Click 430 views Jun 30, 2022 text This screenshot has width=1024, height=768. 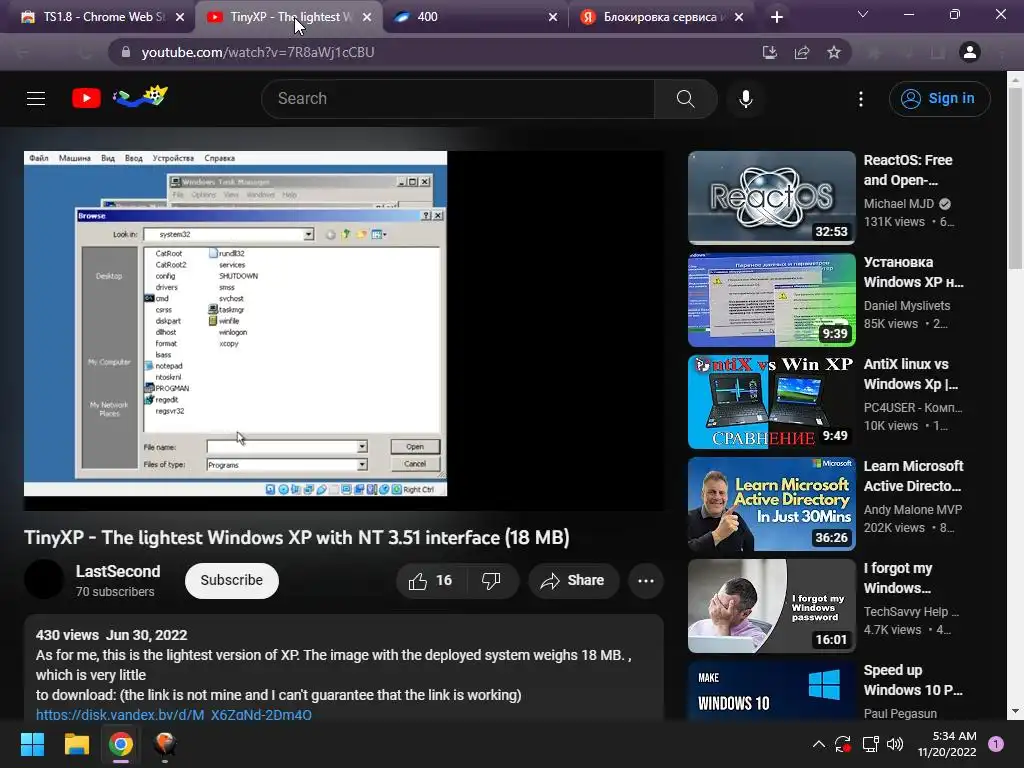pos(112,635)
